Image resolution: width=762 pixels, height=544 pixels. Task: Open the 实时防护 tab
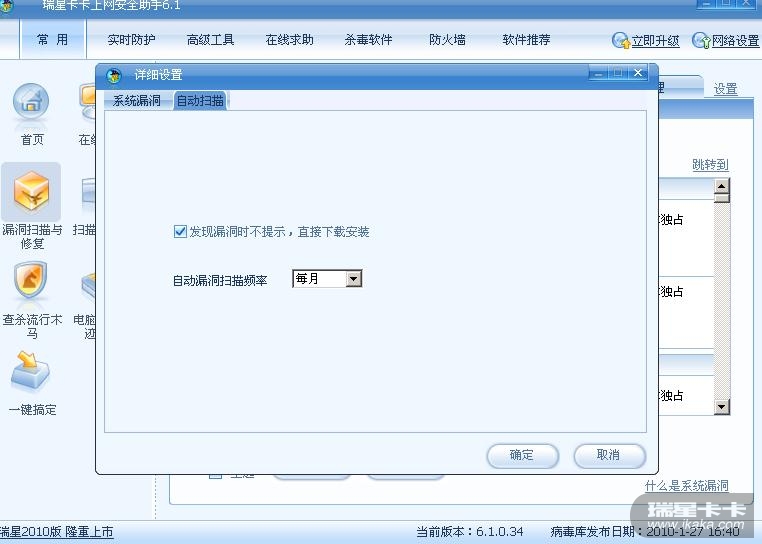[131, 40]
